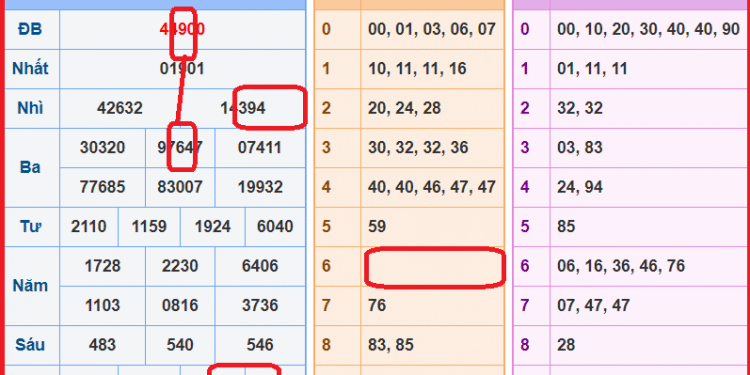Select fifth prize number 1728
Image resolution: width=750 pixels, height=375 pixels.
pyautogui.click(x=102, y=266)
